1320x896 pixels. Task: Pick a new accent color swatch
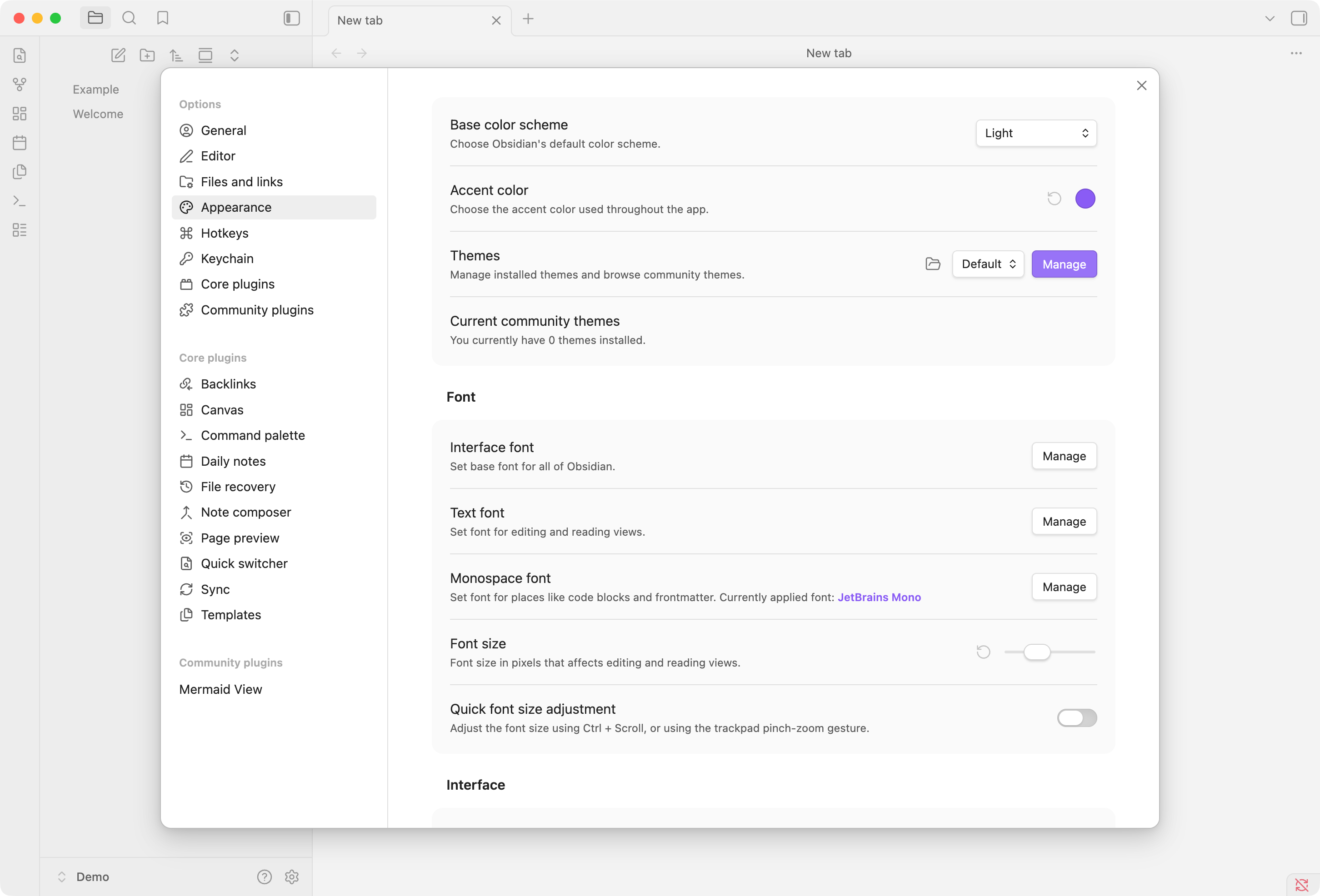(x=1085, y=198)
